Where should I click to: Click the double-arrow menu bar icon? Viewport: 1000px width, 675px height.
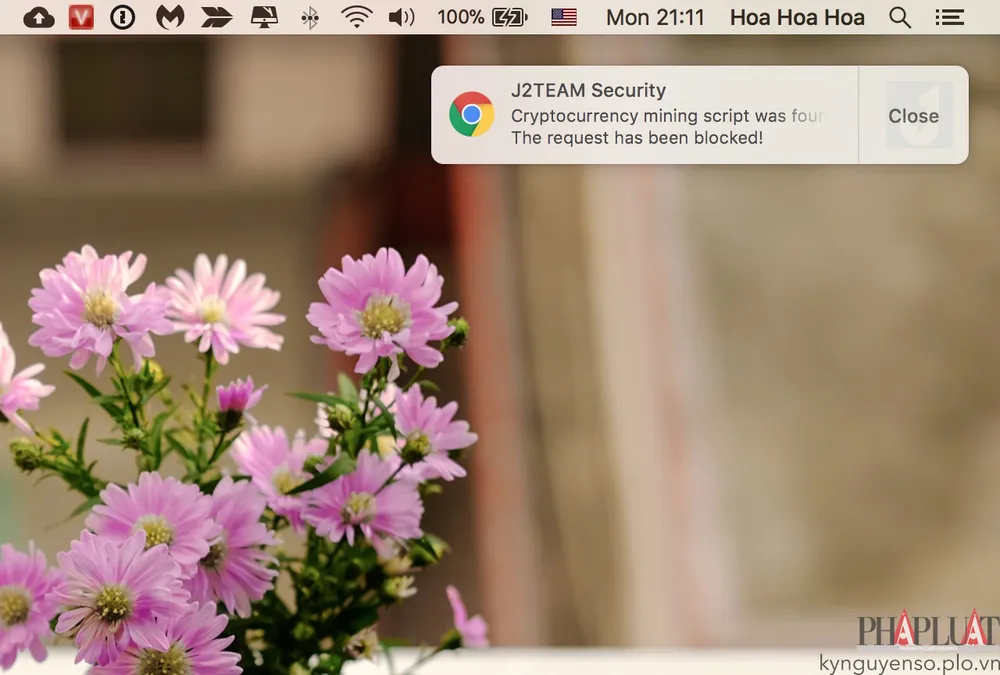[x=216, y=17]
